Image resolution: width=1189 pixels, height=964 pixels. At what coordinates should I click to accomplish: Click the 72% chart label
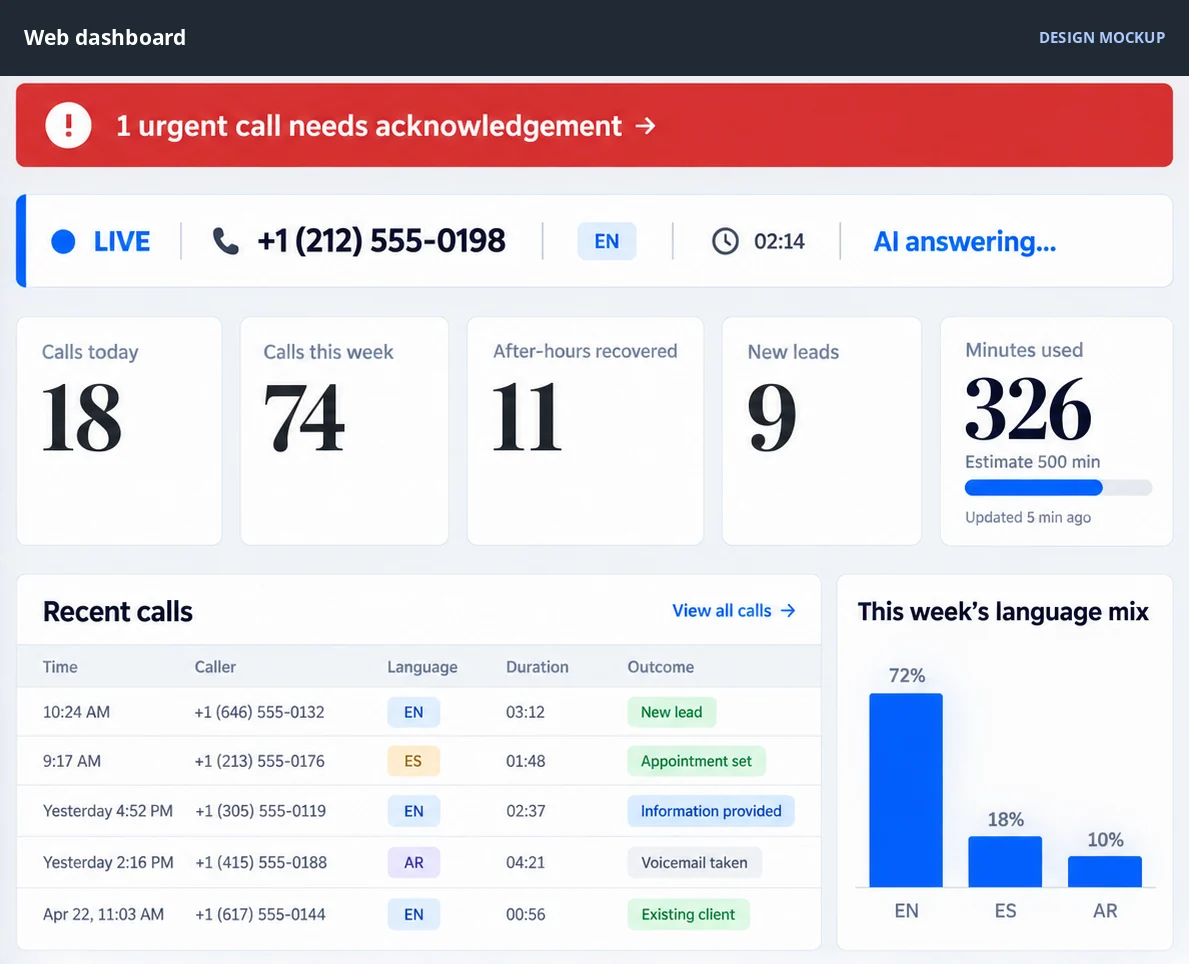pyautogui.click(x=907, y=675)
